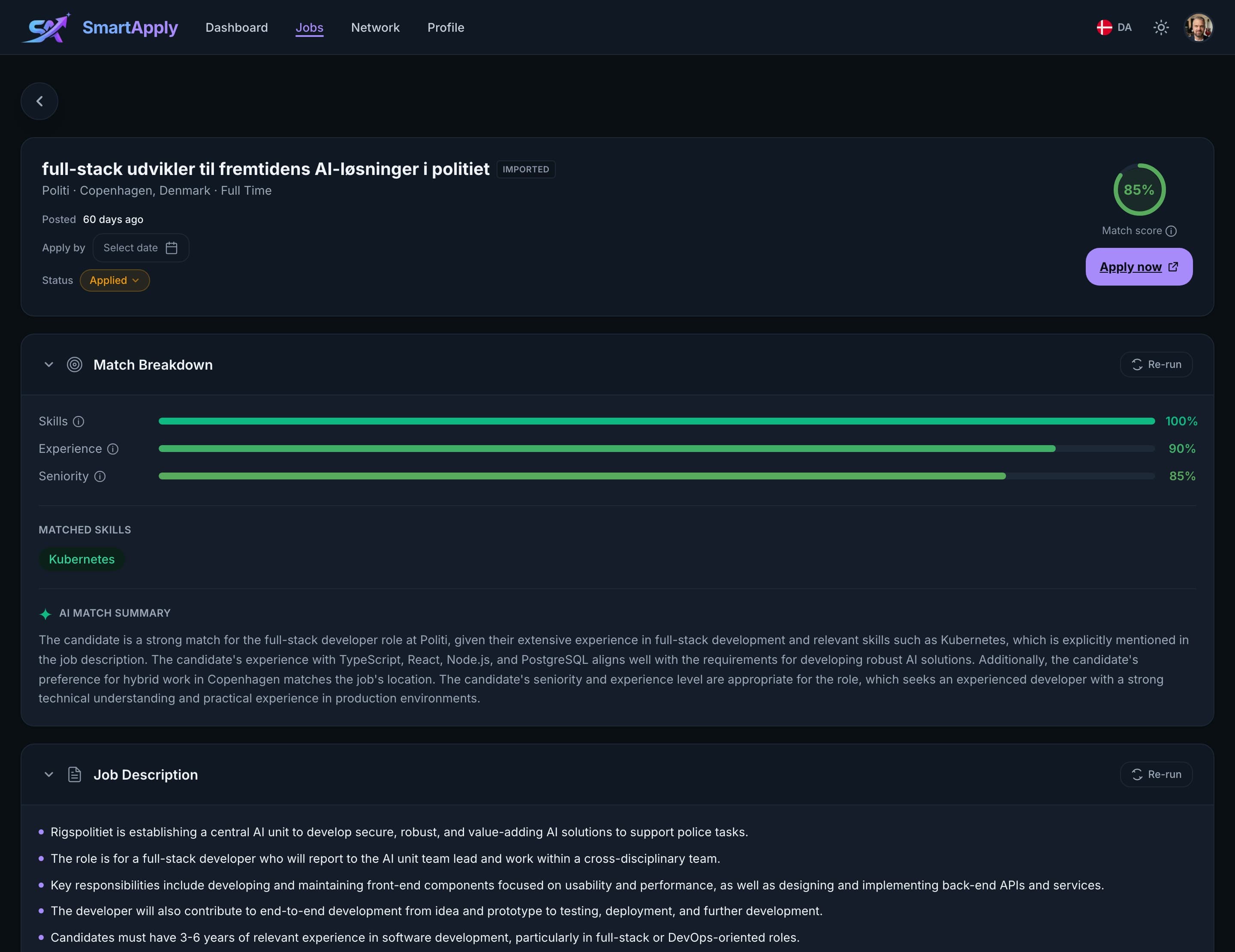Click bullet starting 'Key responsibilities include developing'
The image size is (1235, 952).
tap(577, 885)
